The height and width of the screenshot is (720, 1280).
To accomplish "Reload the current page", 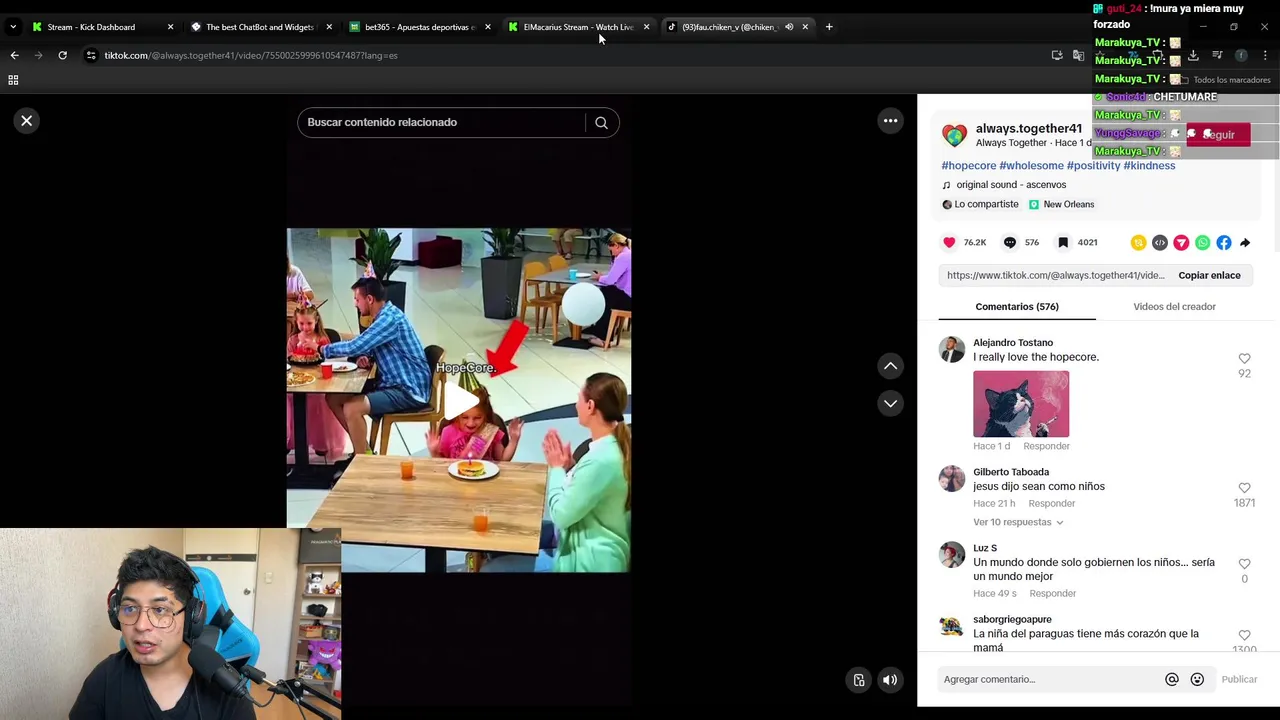I will (x=62, y=55).
